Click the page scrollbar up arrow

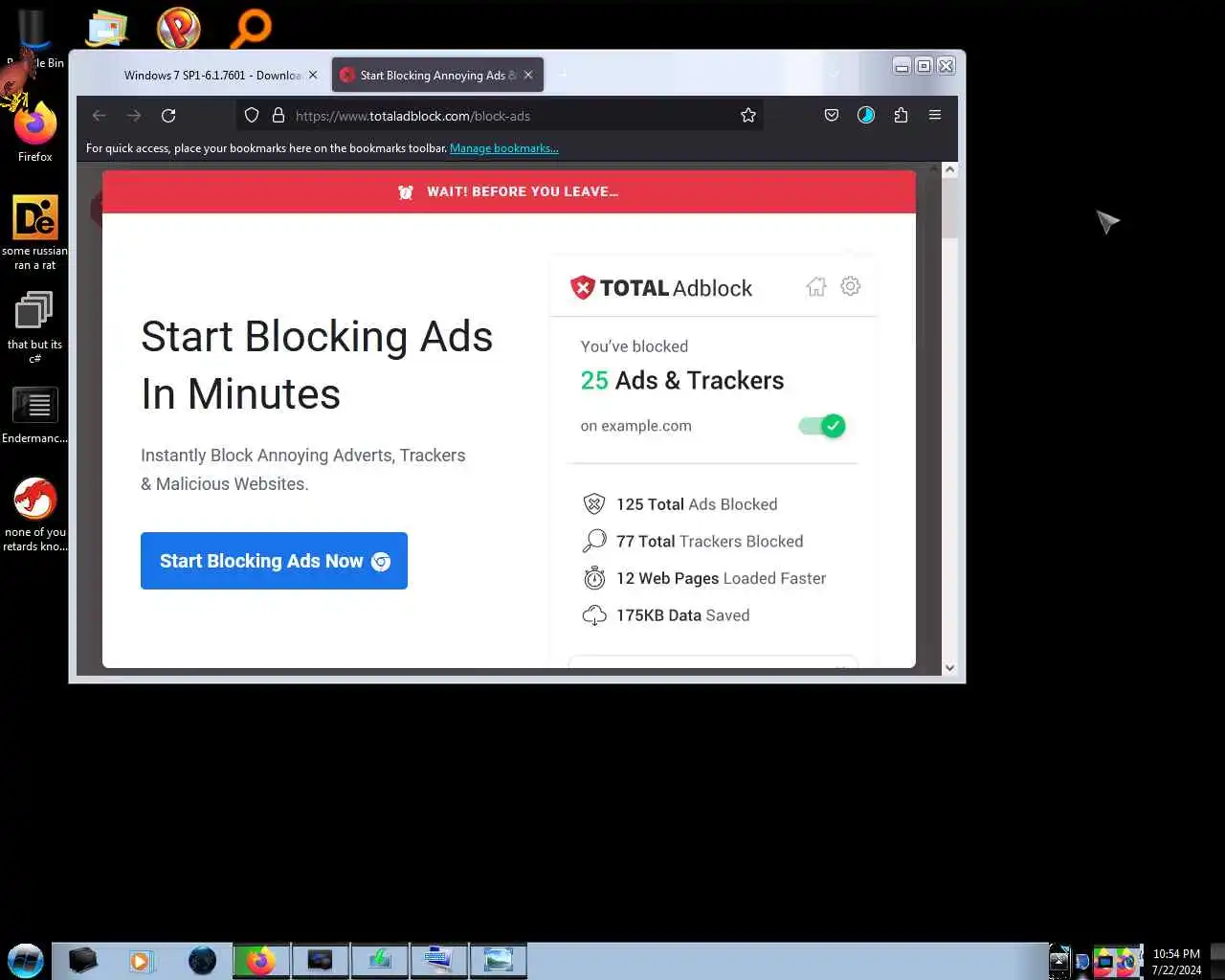pos(949,169)
